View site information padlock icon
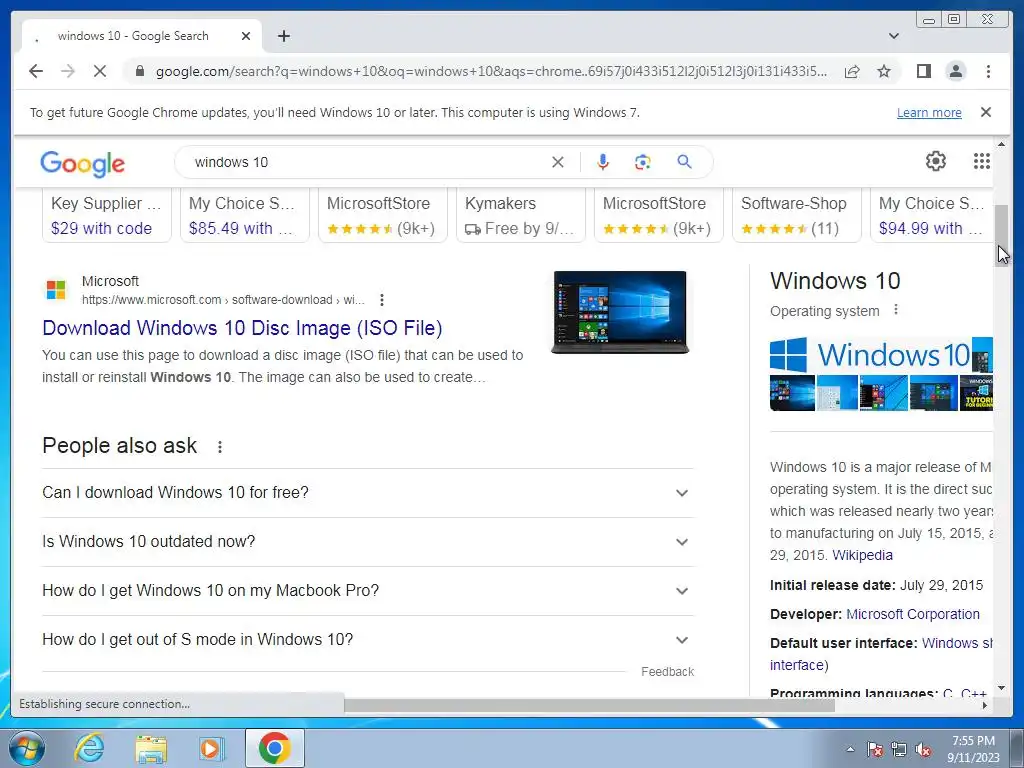 pos(139,71)
